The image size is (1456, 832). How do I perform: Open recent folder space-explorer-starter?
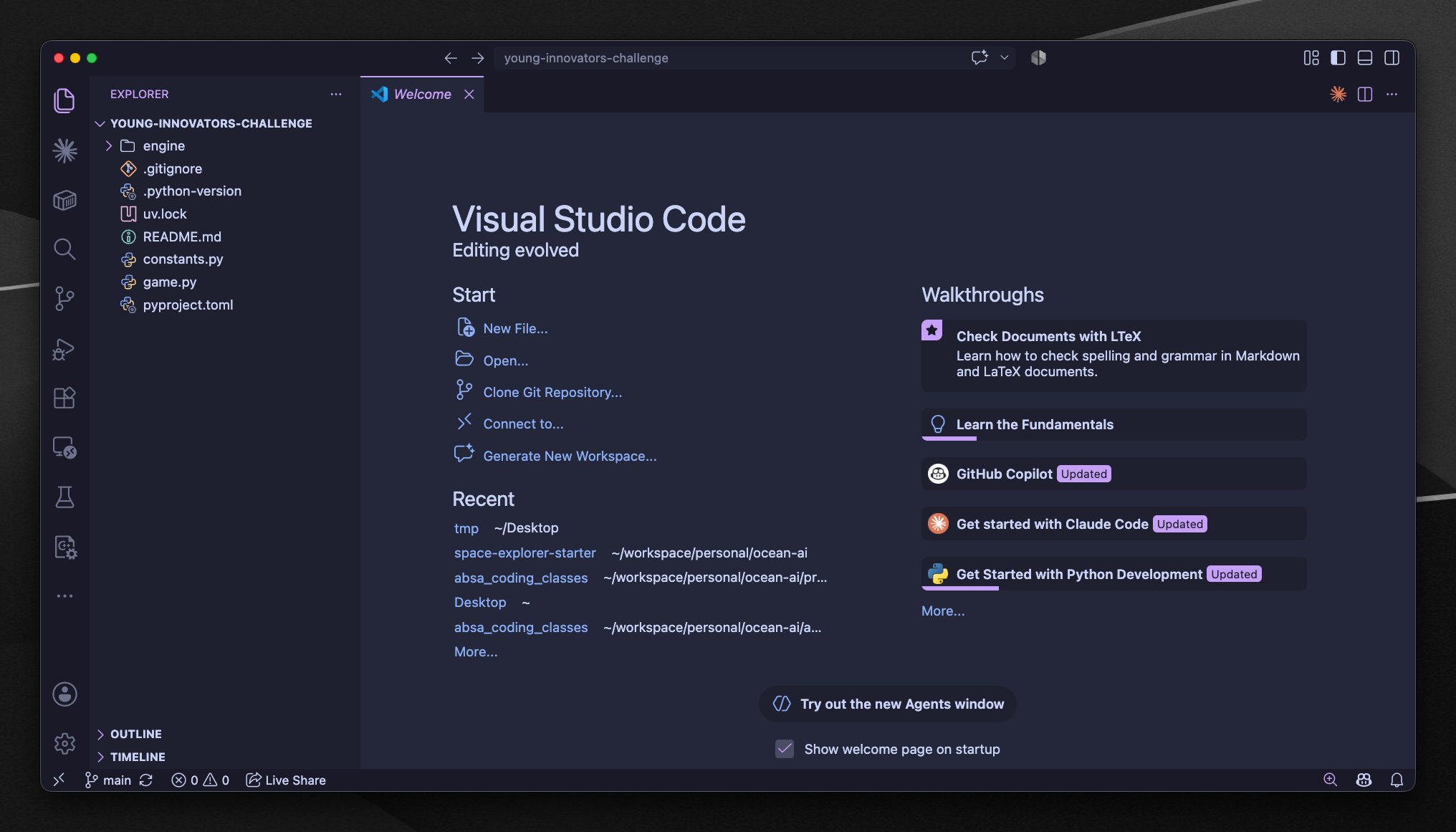pos(525,553)
